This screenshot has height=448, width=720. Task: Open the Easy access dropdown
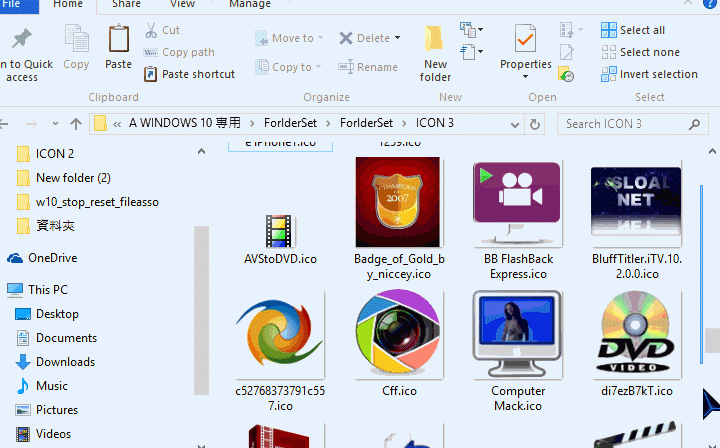[x=472, y=52]
